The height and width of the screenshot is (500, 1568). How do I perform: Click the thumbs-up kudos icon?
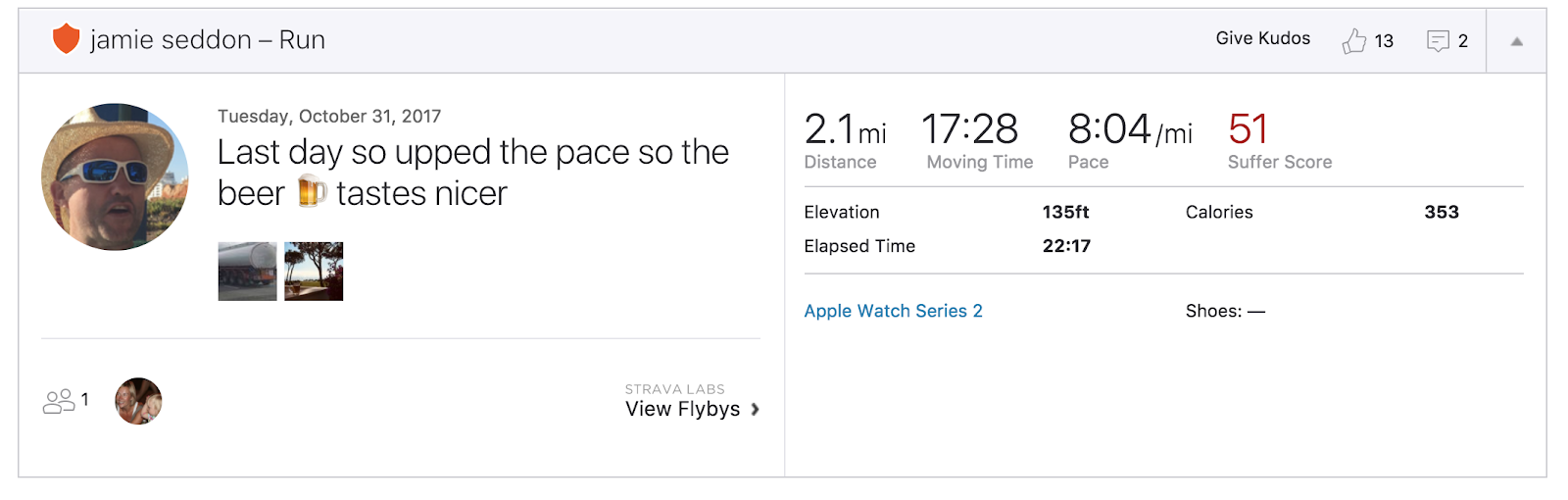coord(1354,41)
